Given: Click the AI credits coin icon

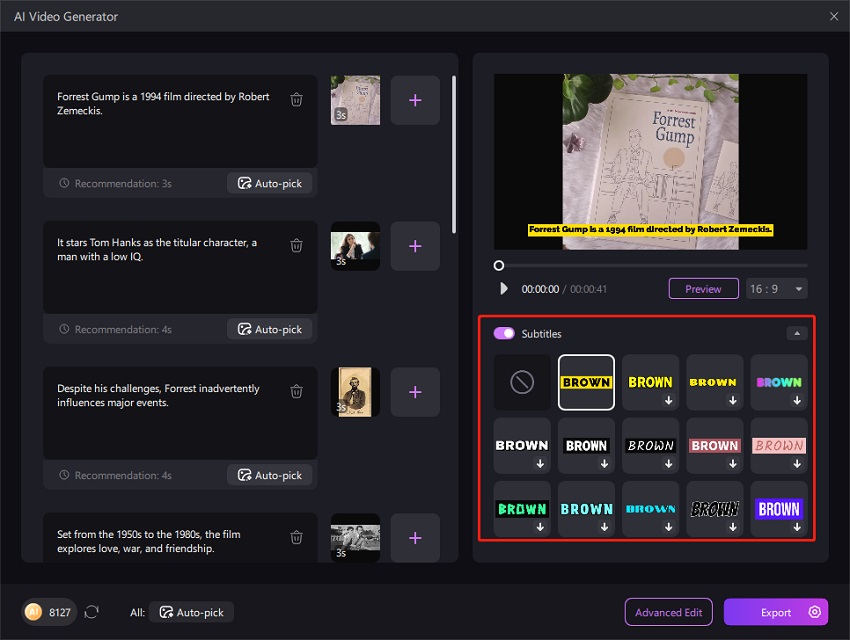Looking at the screenshot, I should point(34,612).
